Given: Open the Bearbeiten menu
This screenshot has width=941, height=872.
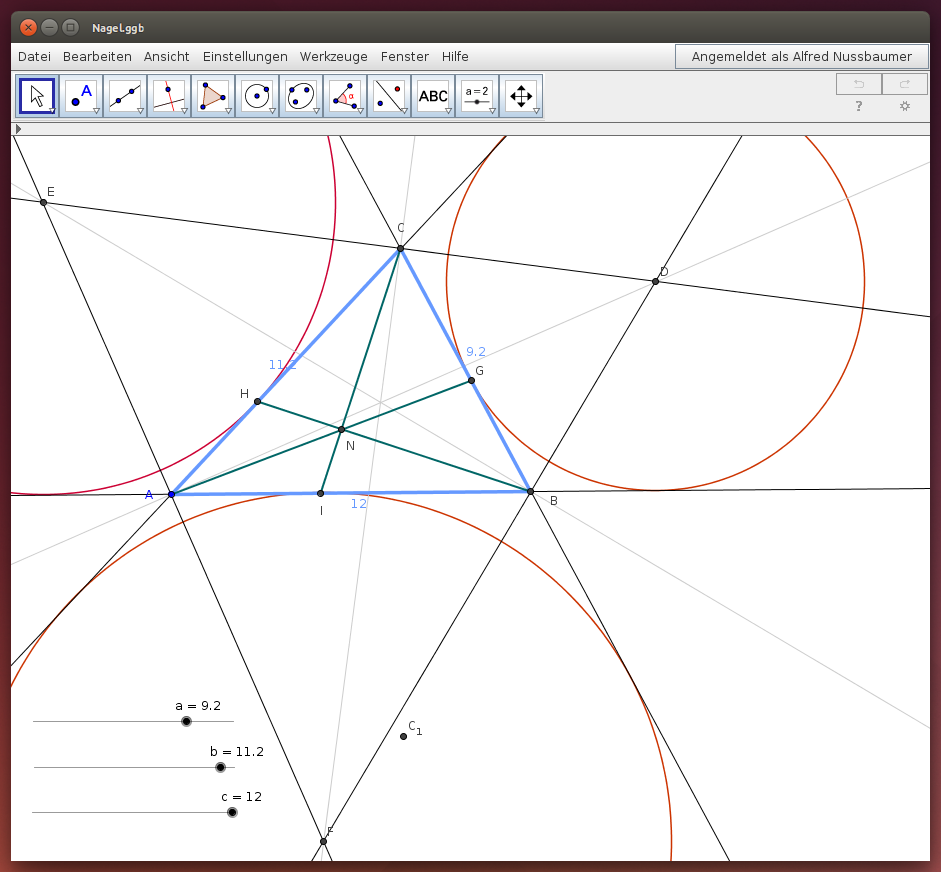Looking at the screenshot, I should coord(97,56).
